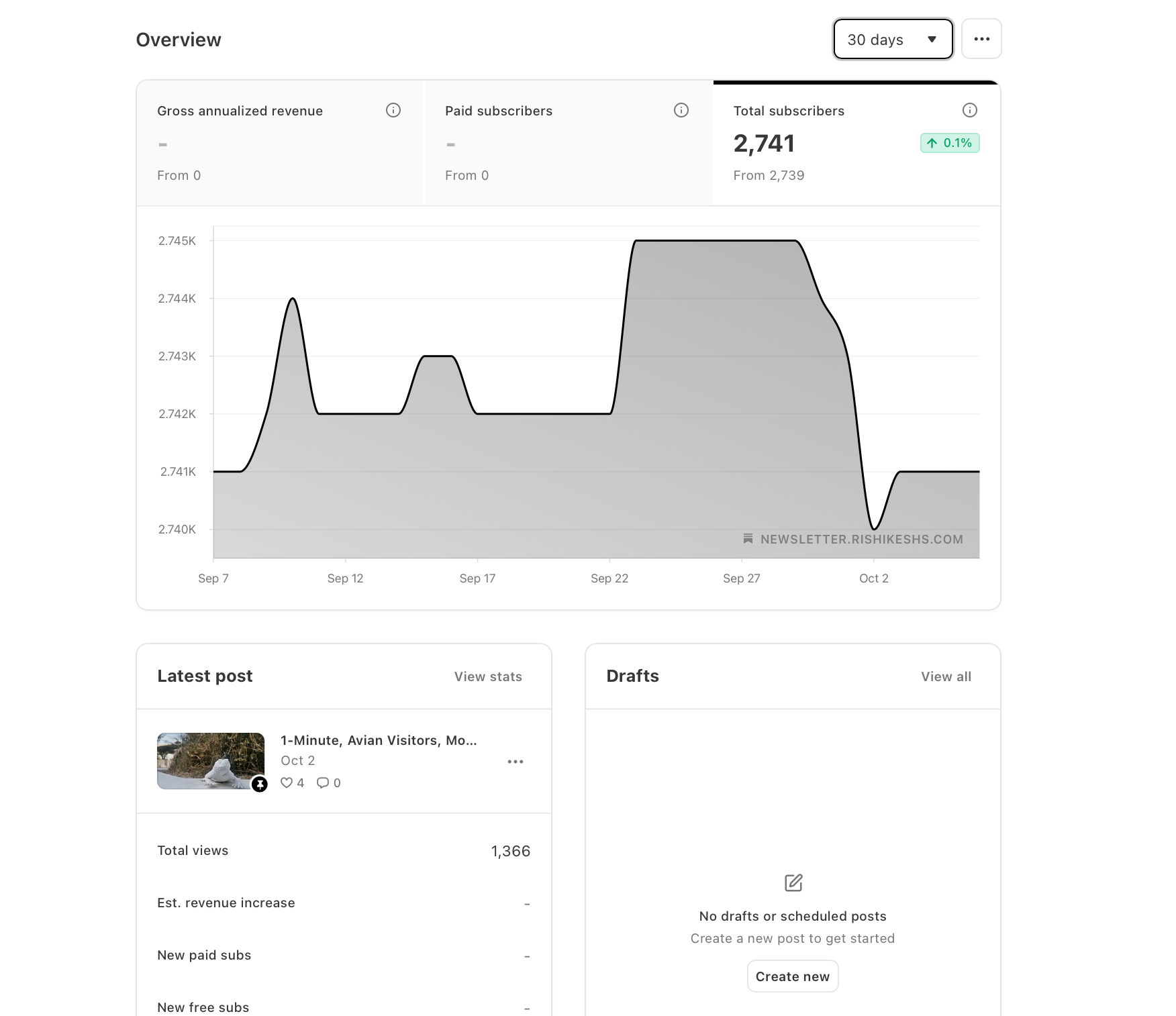Click the 2.740K y-axis label
The width and height of the screenshot is (1176, 1016).
[x=177, y=529]
